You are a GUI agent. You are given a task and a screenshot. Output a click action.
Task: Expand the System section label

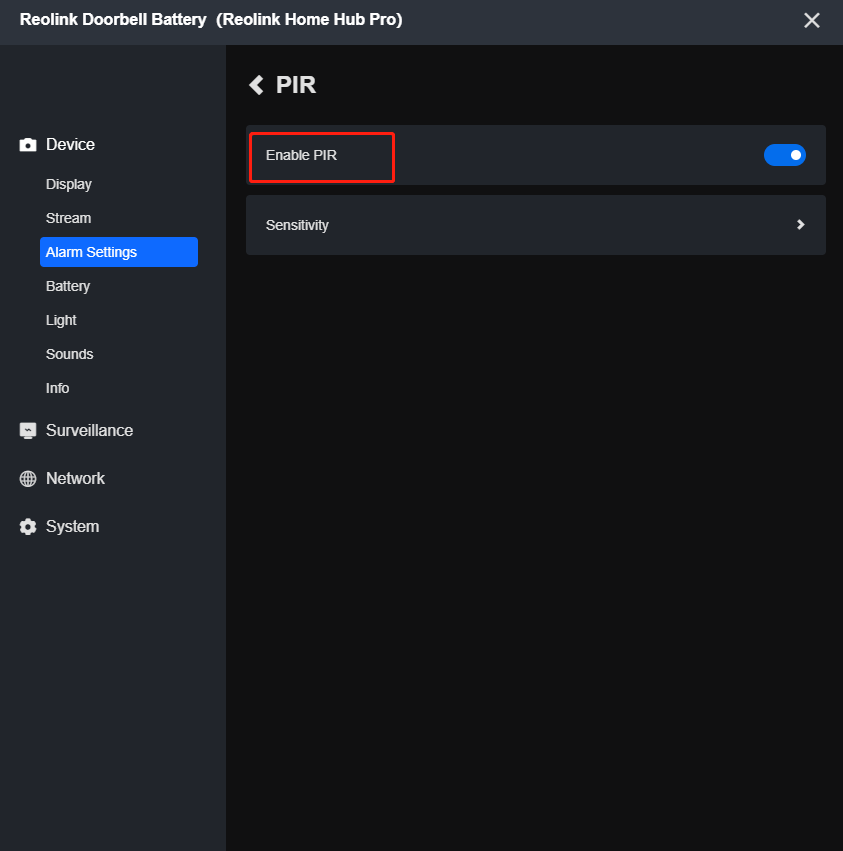point(73,526)
